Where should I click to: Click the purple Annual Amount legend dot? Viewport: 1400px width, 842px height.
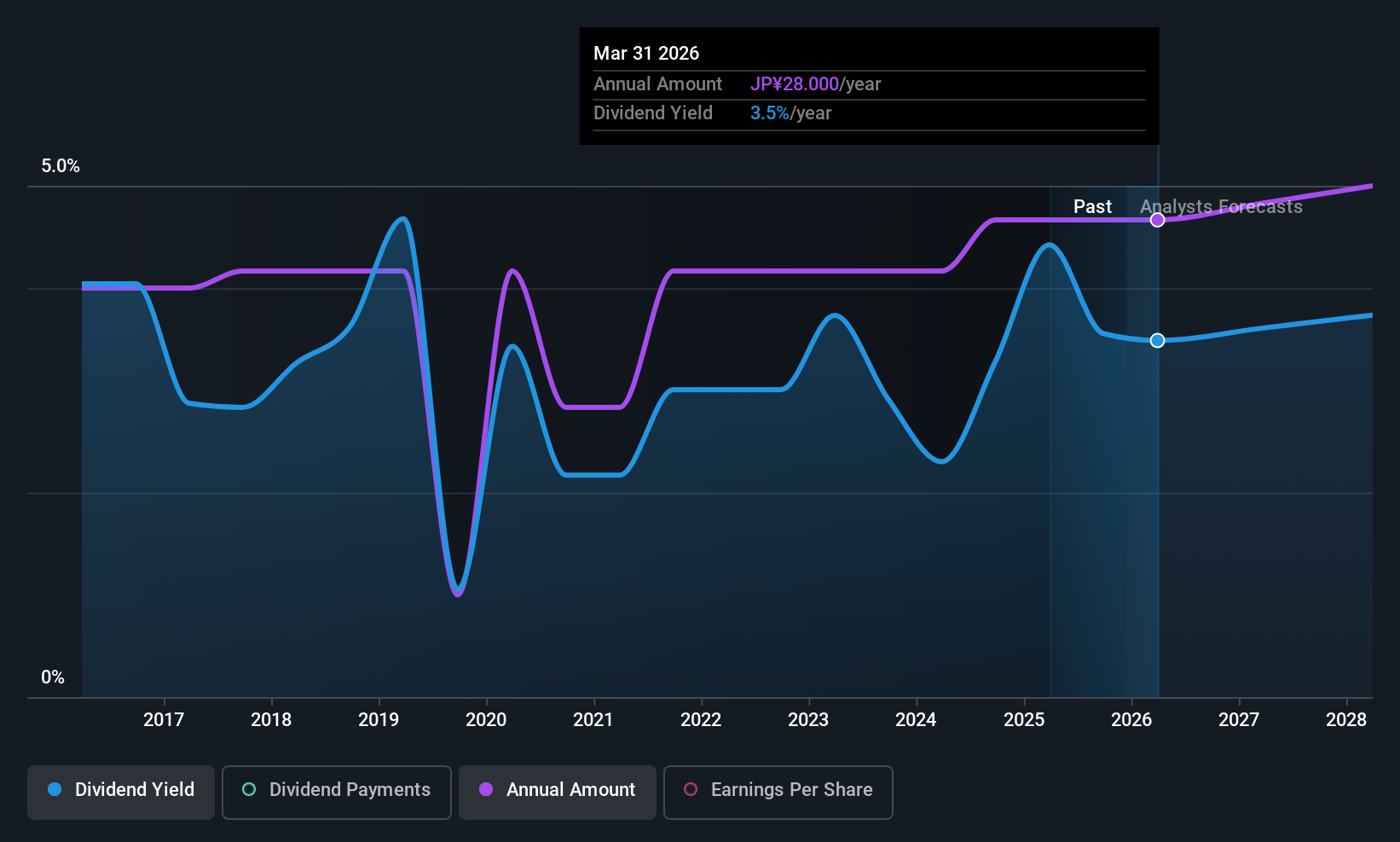coord(486,789)
